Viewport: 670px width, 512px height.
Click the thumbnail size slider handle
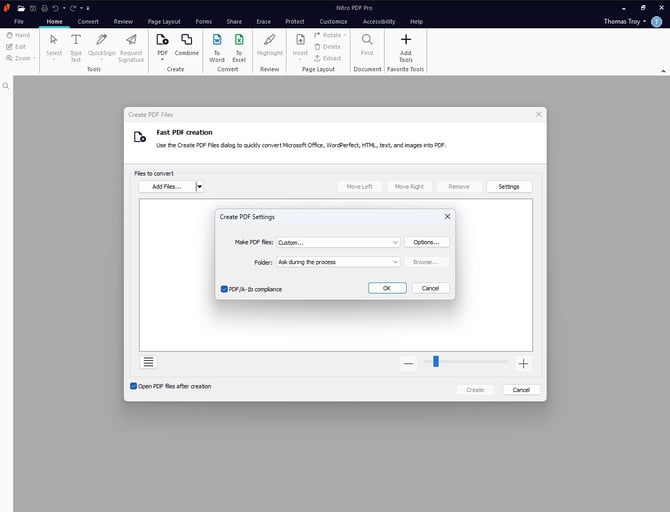436,362
